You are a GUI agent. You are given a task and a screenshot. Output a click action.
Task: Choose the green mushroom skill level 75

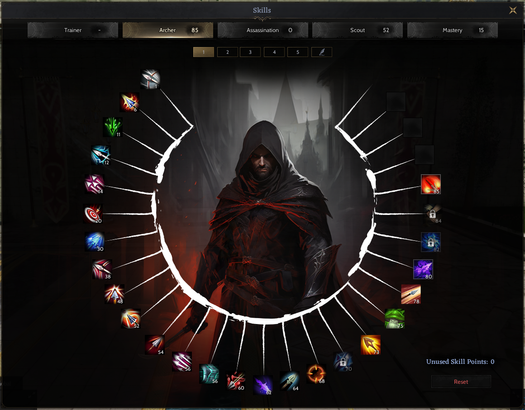click(x=394, y=319)
